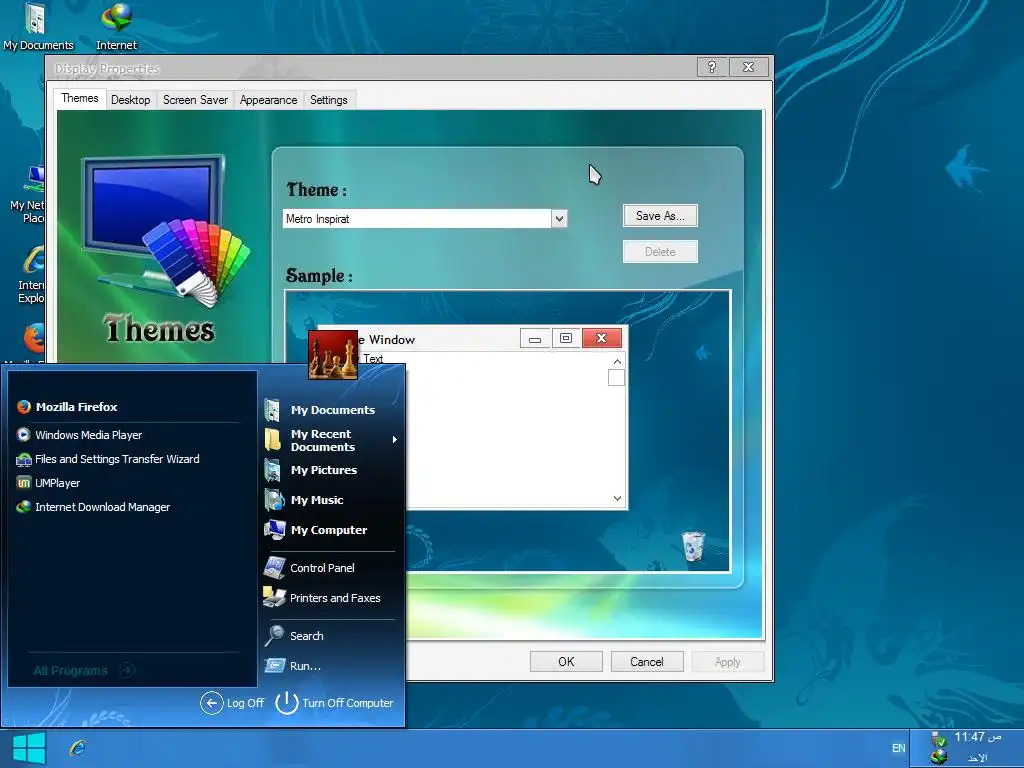The image size is (1024, 768).
Task: Switch to the Themes tab
Action: (80, 99)
